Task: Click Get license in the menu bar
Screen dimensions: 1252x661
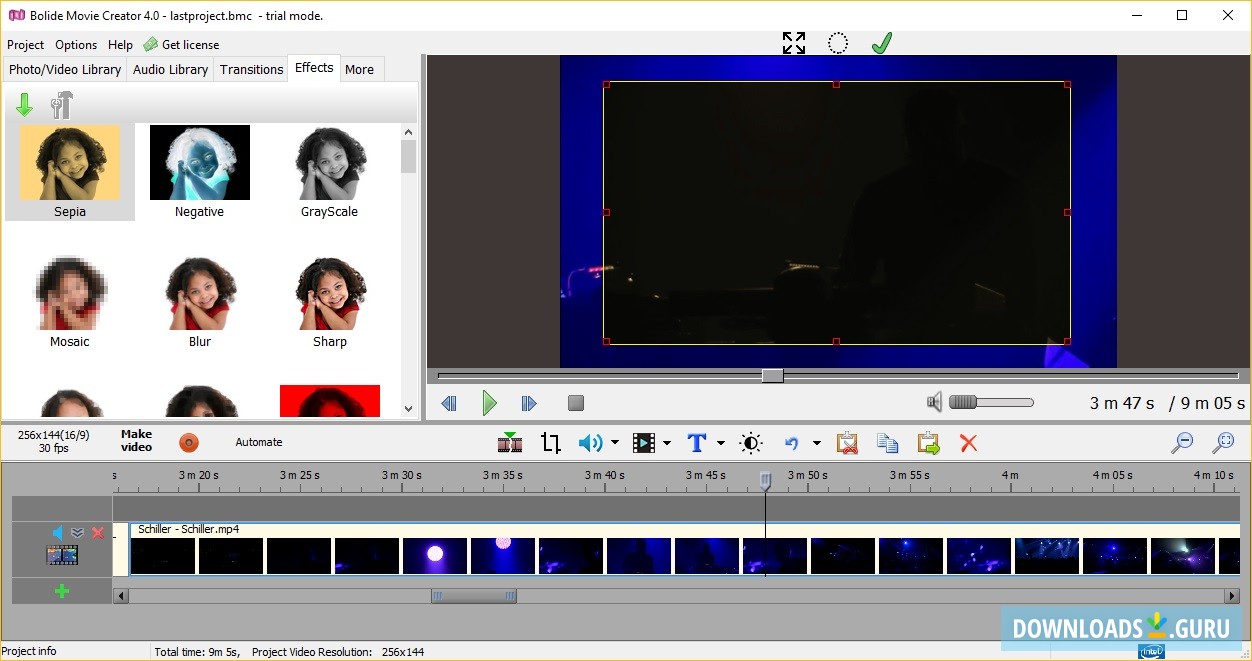Action: click(x=189, y=44)
